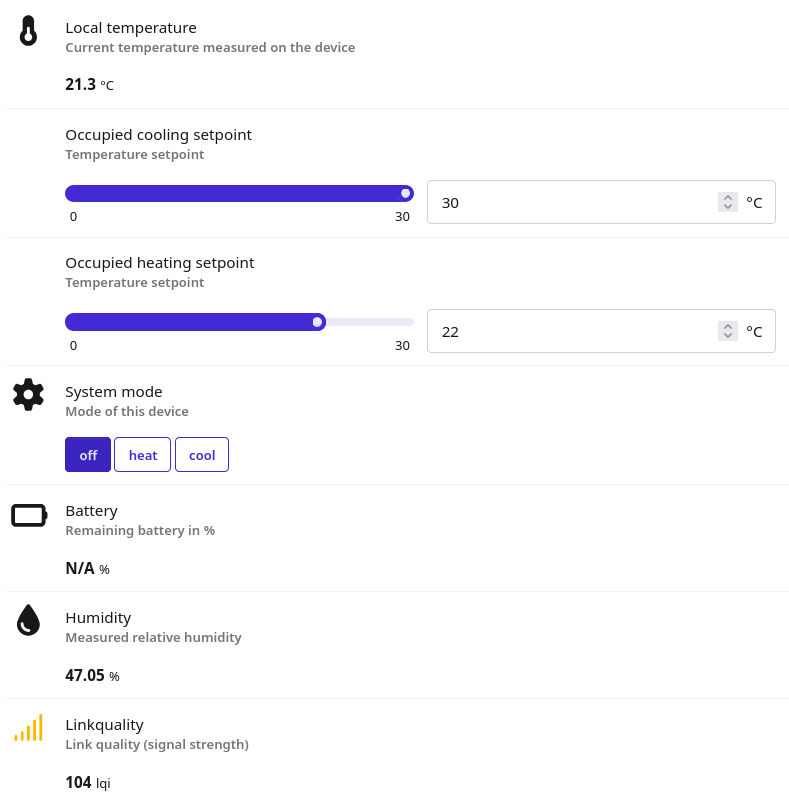
Task: Click the Humidity 47.05 % value
Action: tap(91, 676)
